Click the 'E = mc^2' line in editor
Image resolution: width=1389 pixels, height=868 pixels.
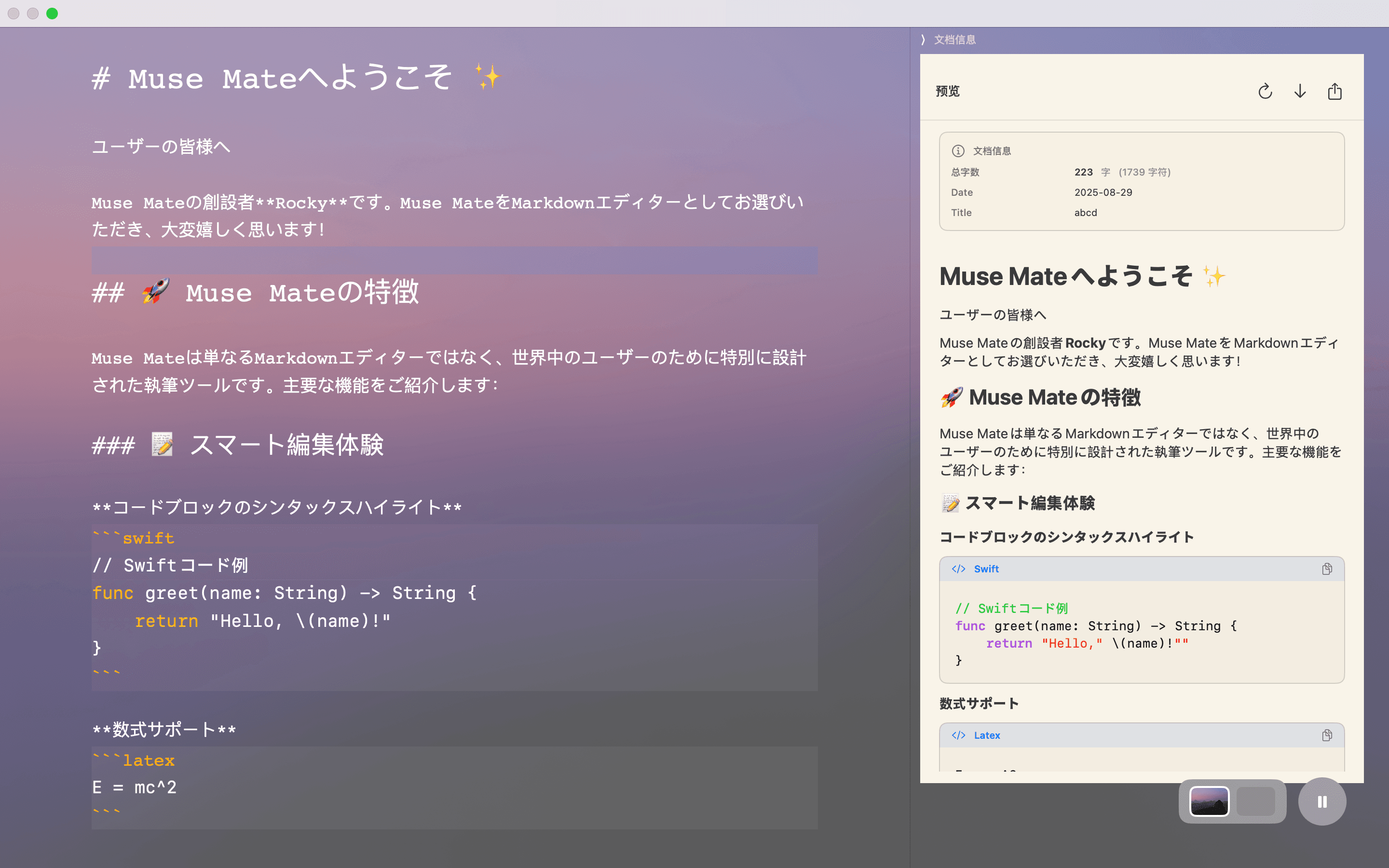click(x=134, y=787)
